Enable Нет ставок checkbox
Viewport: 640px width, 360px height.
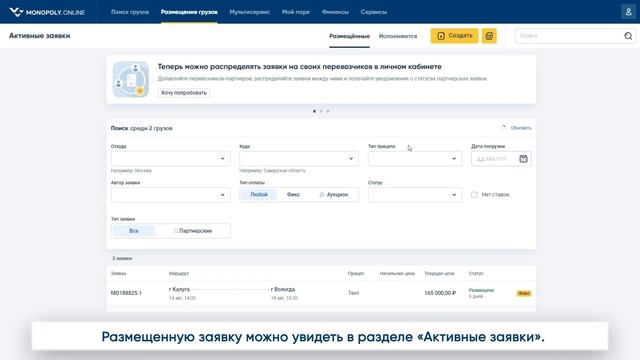click(x=474, y=195)
